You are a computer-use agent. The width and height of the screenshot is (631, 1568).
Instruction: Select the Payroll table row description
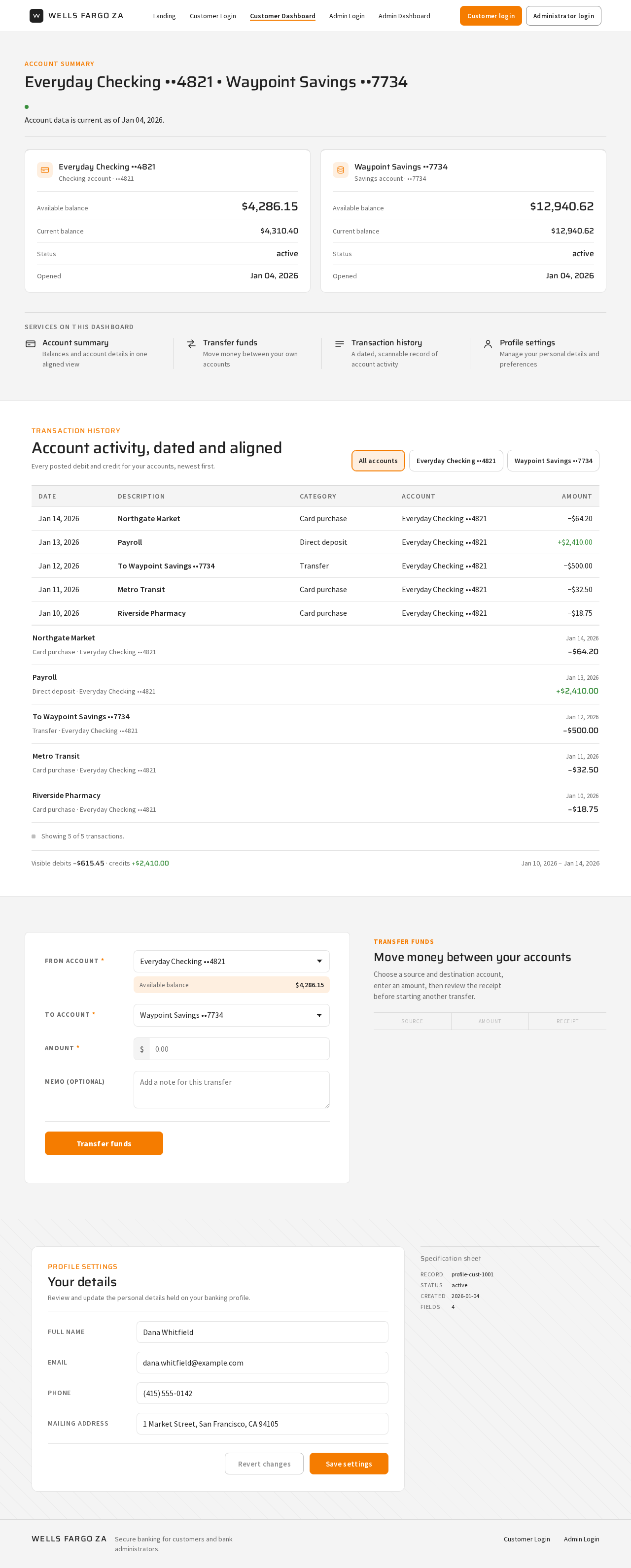[x=130, y=542]
